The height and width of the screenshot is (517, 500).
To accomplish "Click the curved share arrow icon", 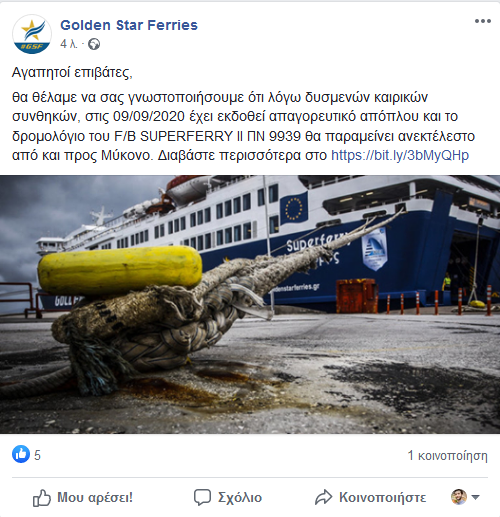I will click(324, 497).
